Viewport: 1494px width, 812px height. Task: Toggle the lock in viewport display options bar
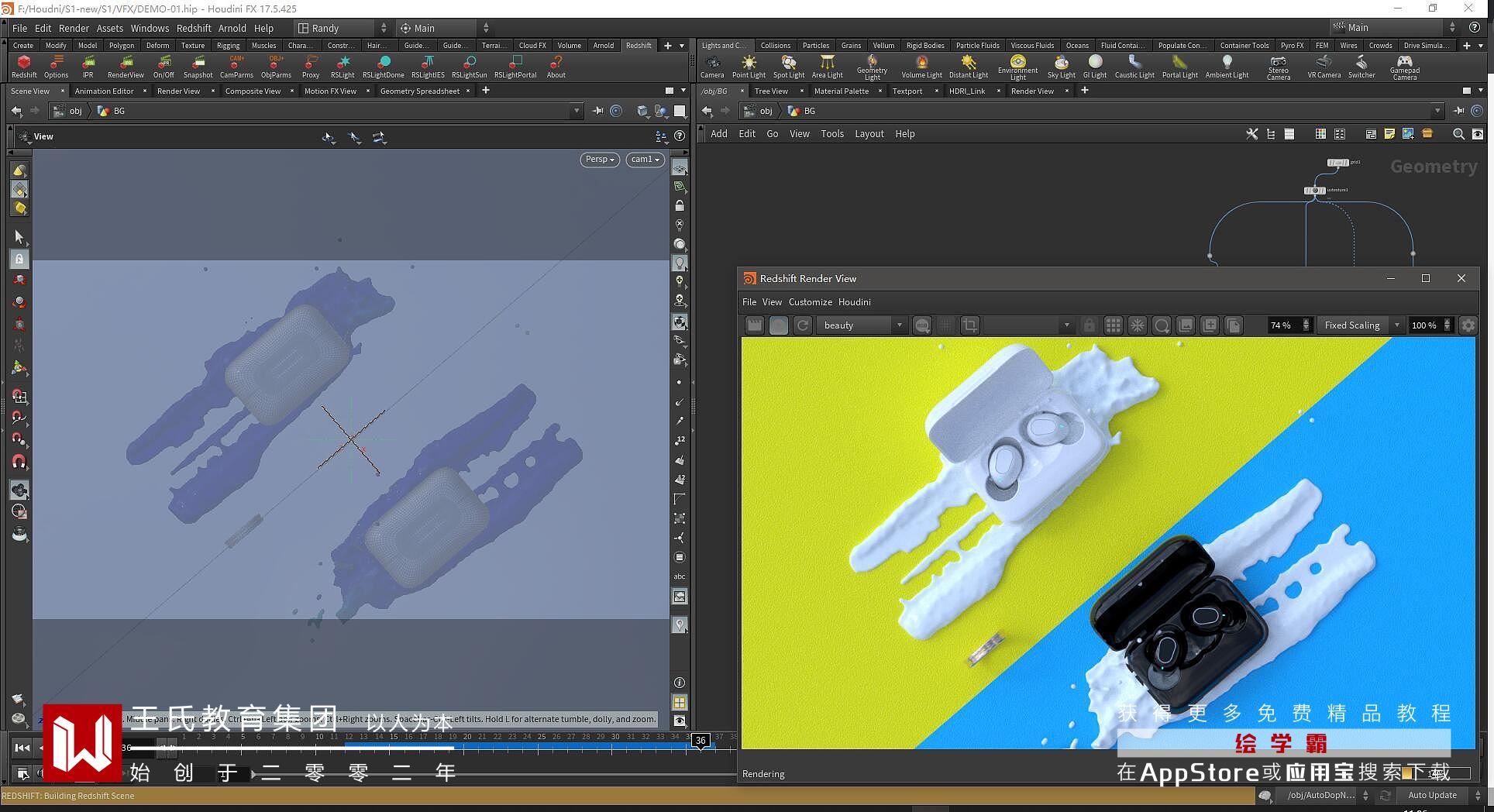point(680,206)
